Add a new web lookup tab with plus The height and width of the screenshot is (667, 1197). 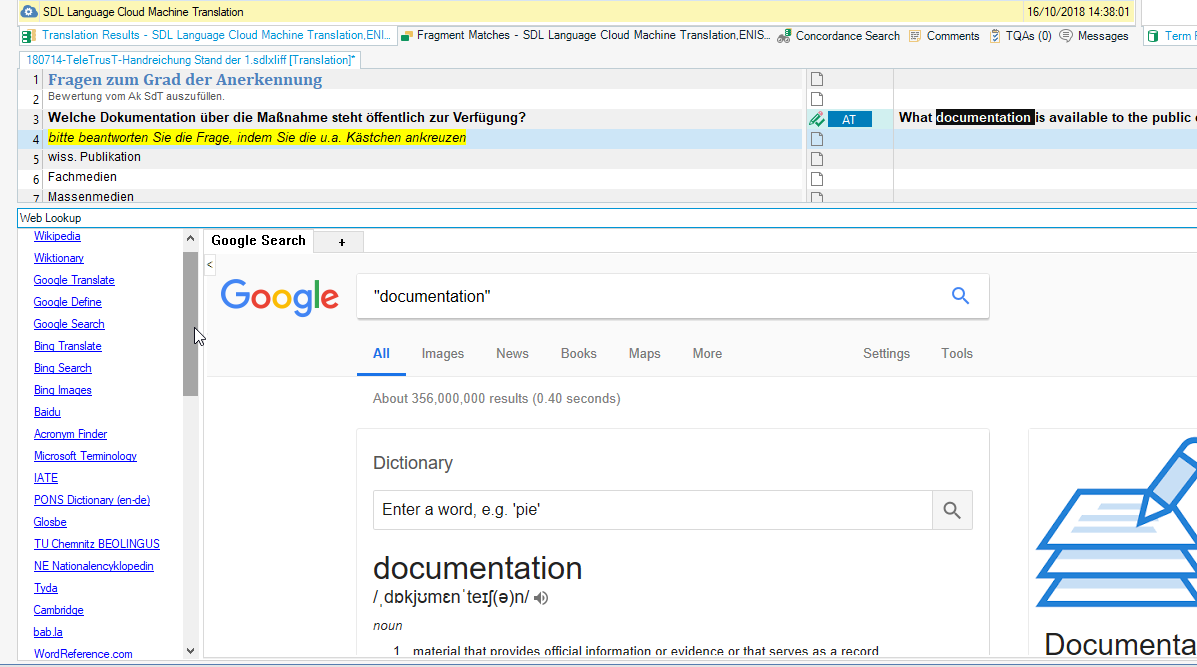point(341,242)
